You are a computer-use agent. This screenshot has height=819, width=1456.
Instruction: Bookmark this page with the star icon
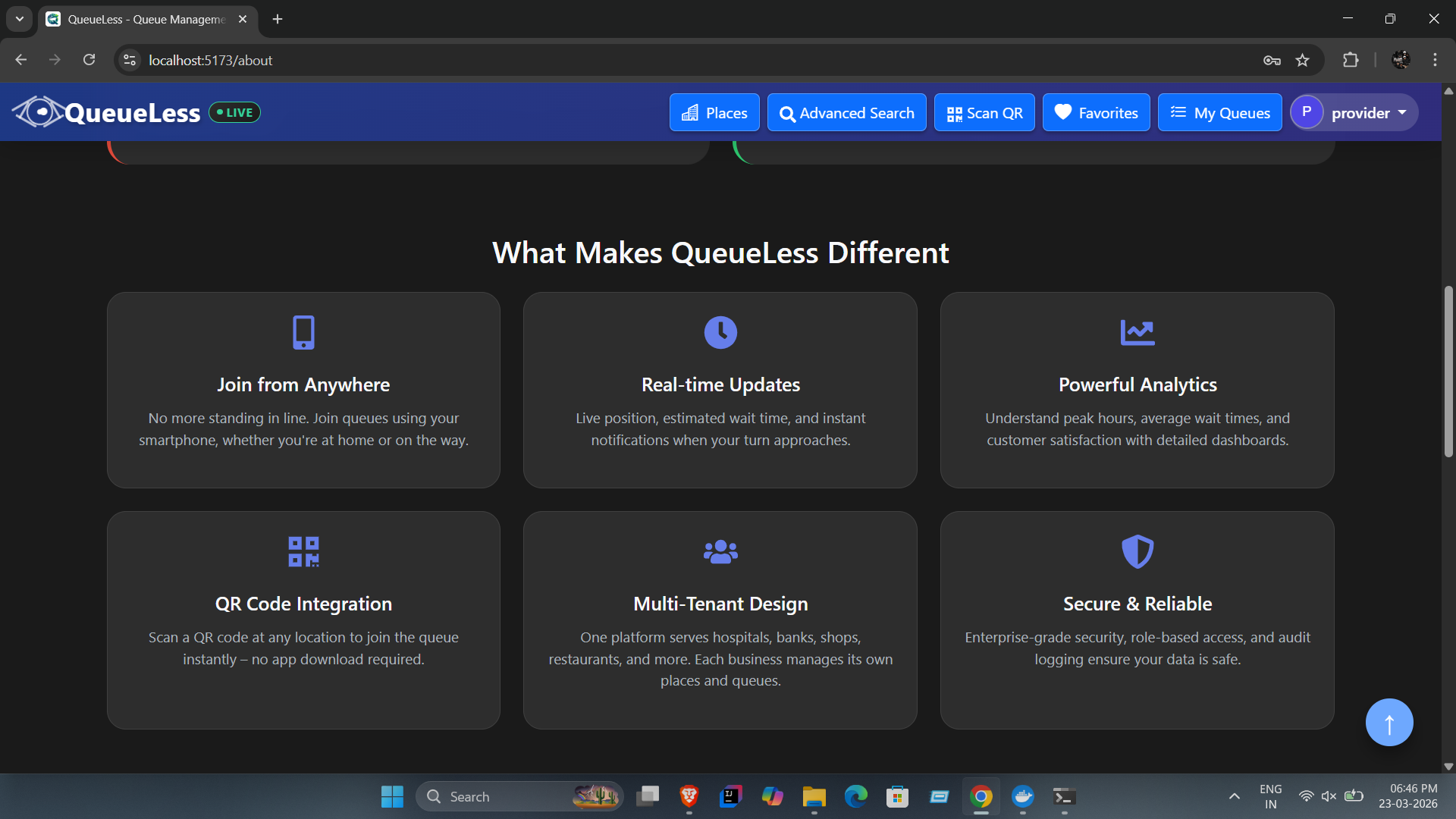point(1302,60)
